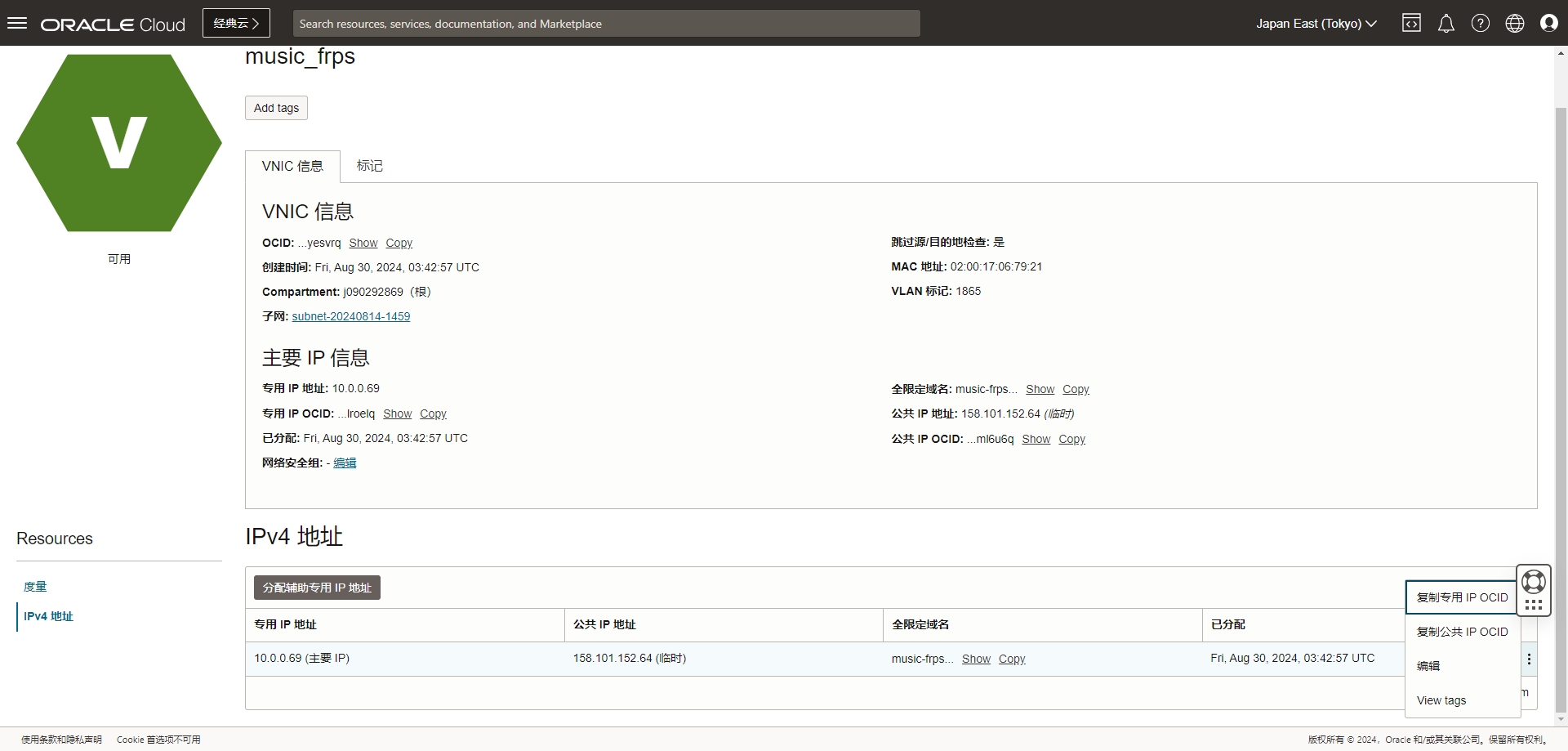Select View tags in the actions menu
The height and width of the screenshot is (751, 1568).
(1441, 700)
